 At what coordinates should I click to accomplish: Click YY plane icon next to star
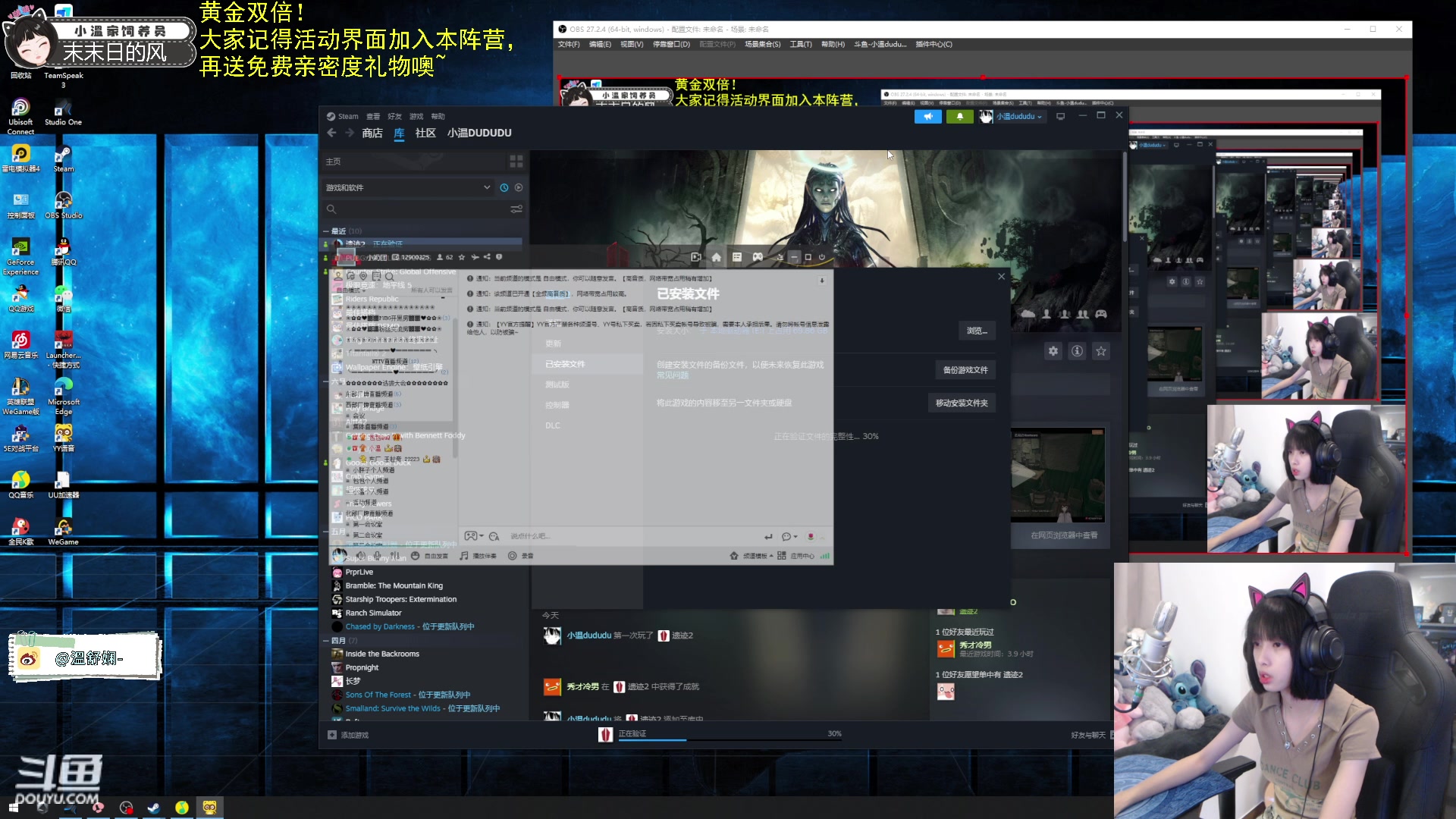[475, 257]
